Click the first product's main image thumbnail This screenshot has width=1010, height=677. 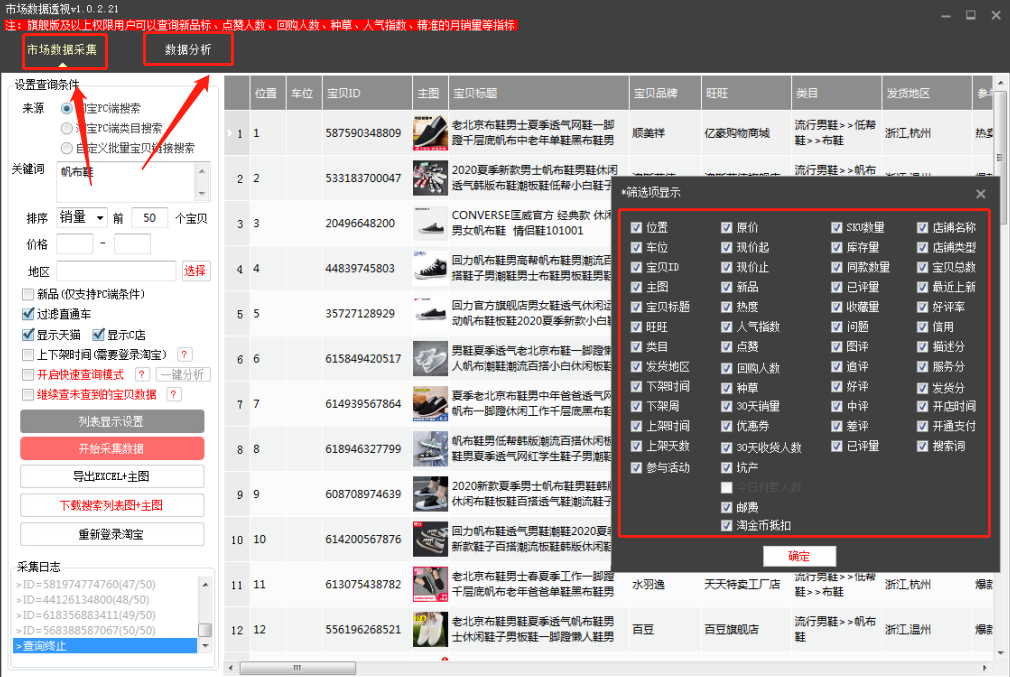click(429, 132)
